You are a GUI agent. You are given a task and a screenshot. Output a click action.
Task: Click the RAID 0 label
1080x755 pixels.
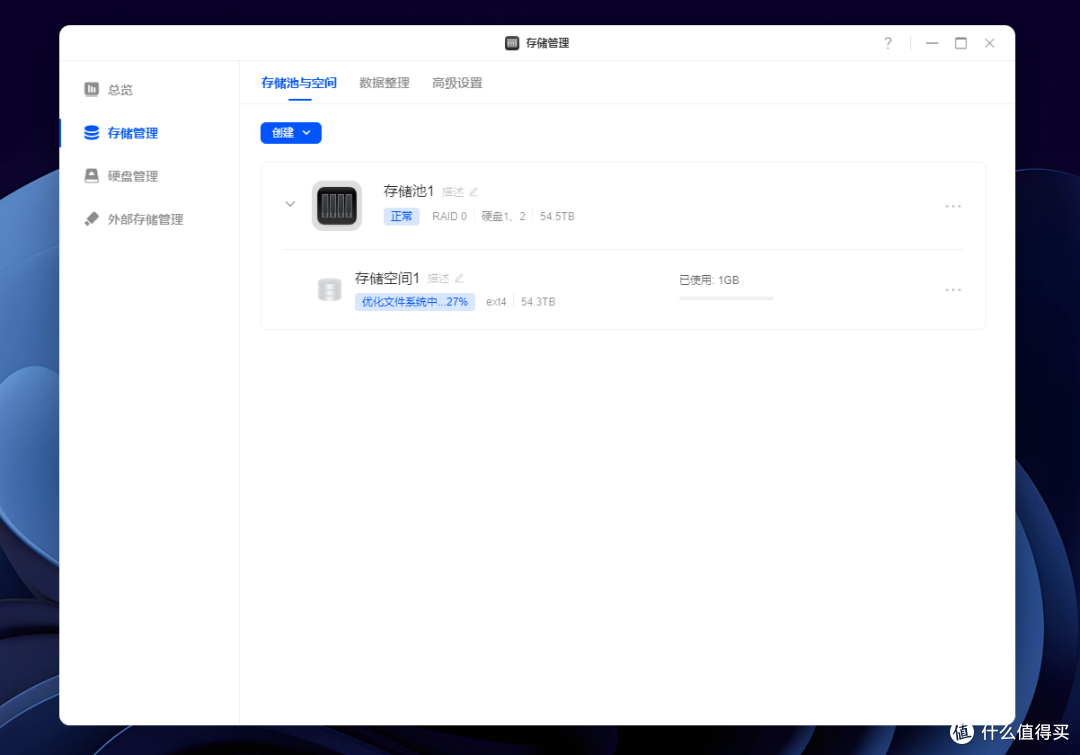coord(449,216)
